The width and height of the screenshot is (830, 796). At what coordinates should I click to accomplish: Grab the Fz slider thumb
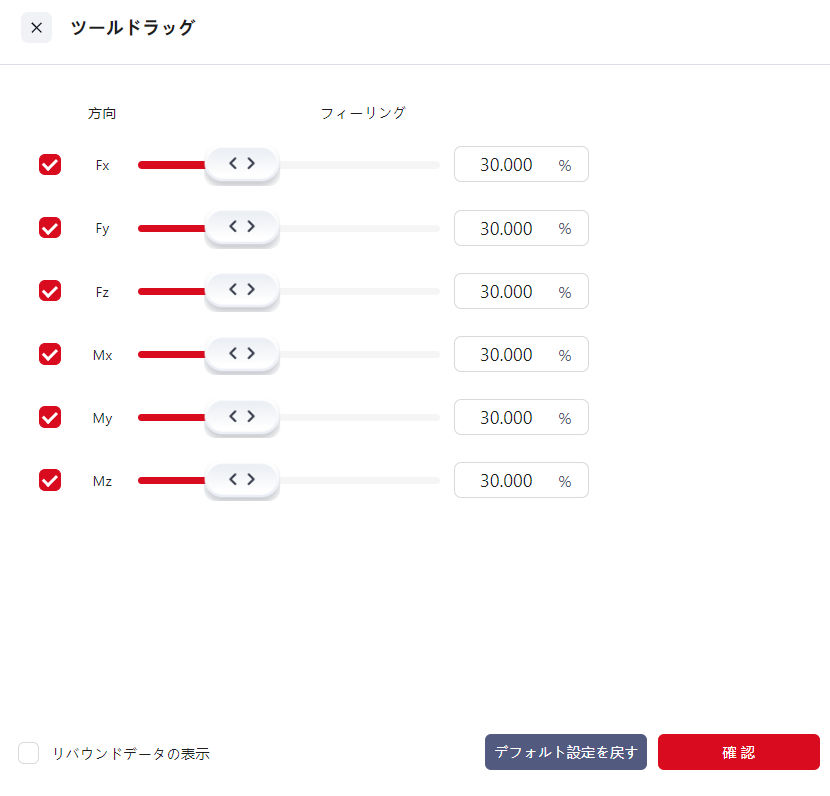click(241, 290)
